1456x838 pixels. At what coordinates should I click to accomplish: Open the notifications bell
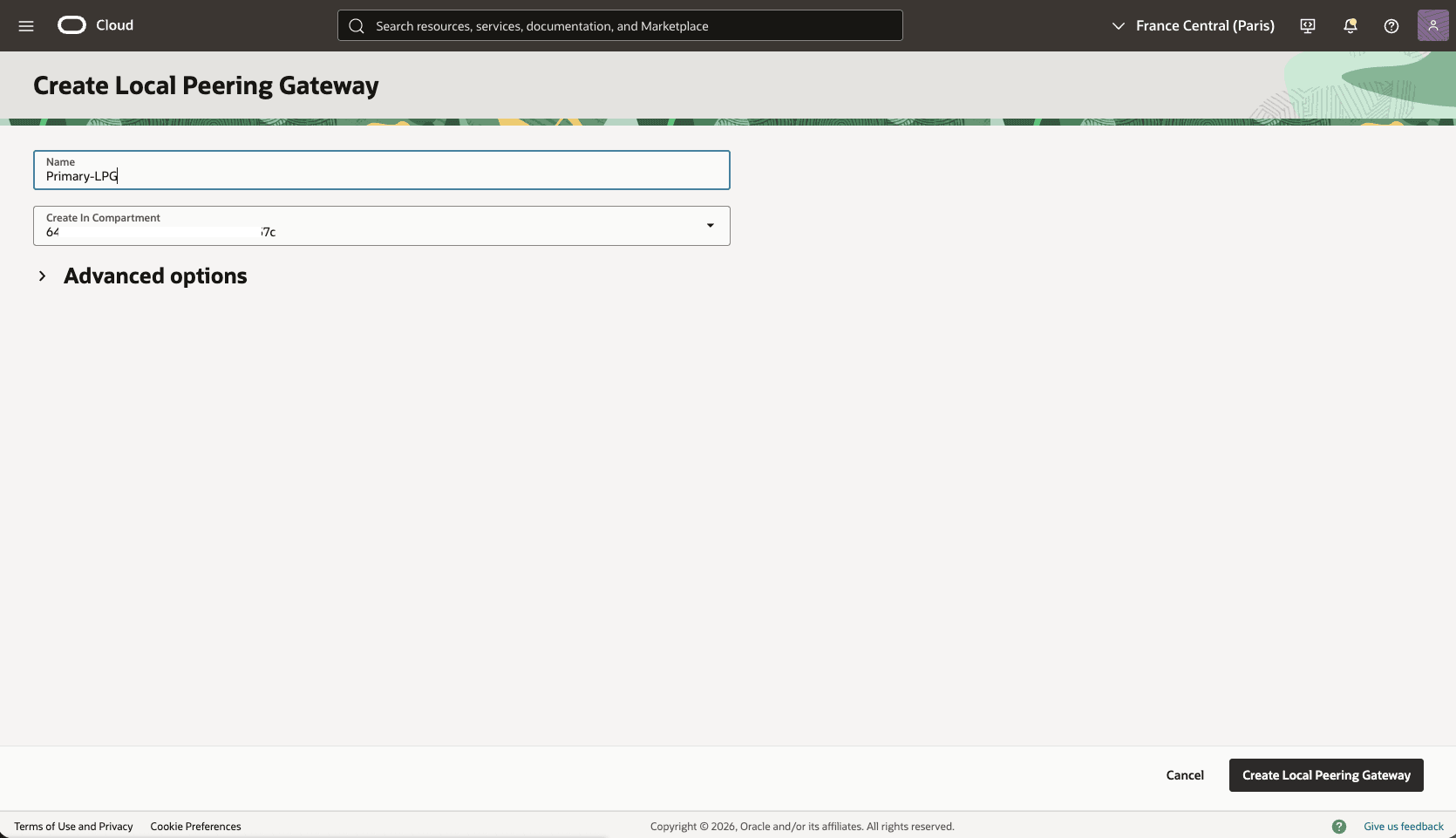[1349, 25]
